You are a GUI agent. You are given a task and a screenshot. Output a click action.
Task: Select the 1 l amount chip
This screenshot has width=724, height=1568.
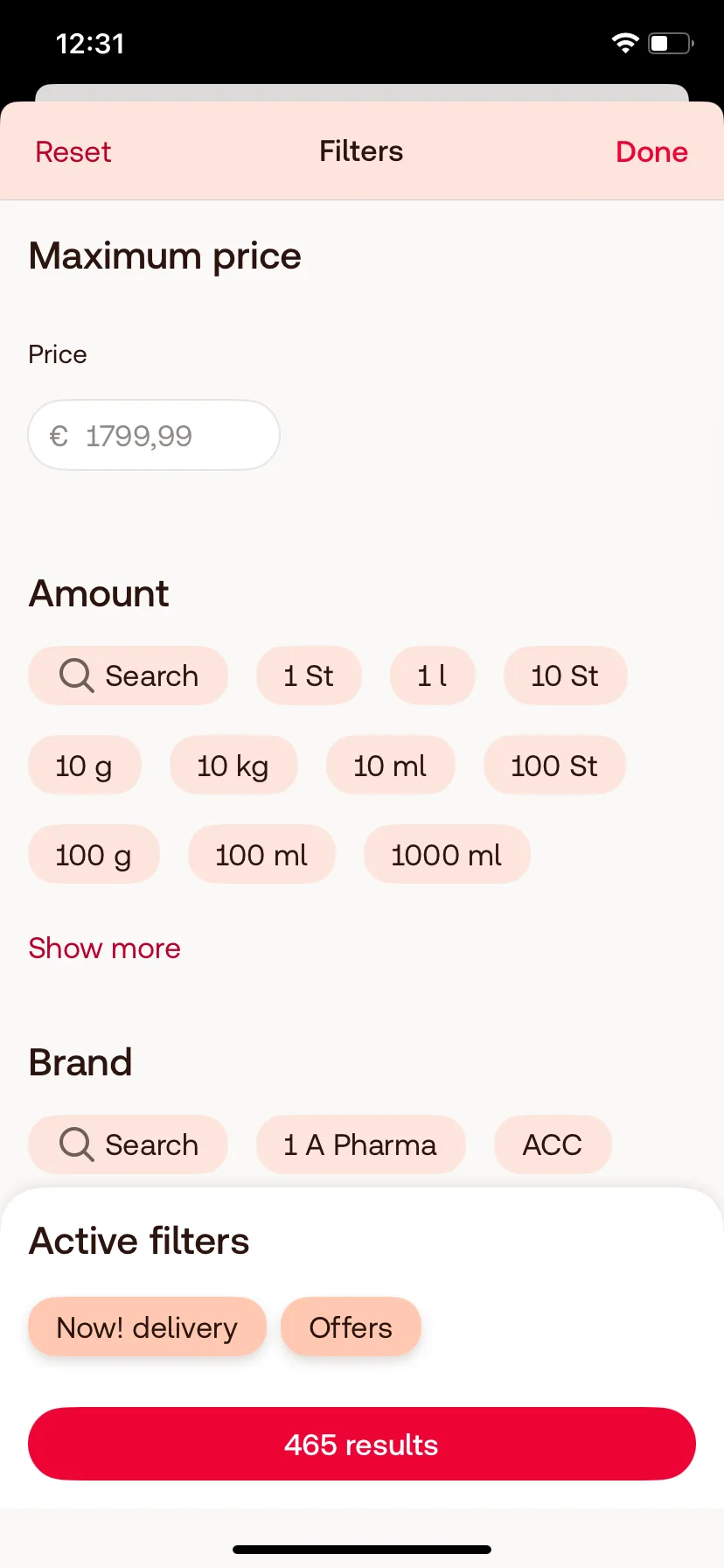coord(432,675)
